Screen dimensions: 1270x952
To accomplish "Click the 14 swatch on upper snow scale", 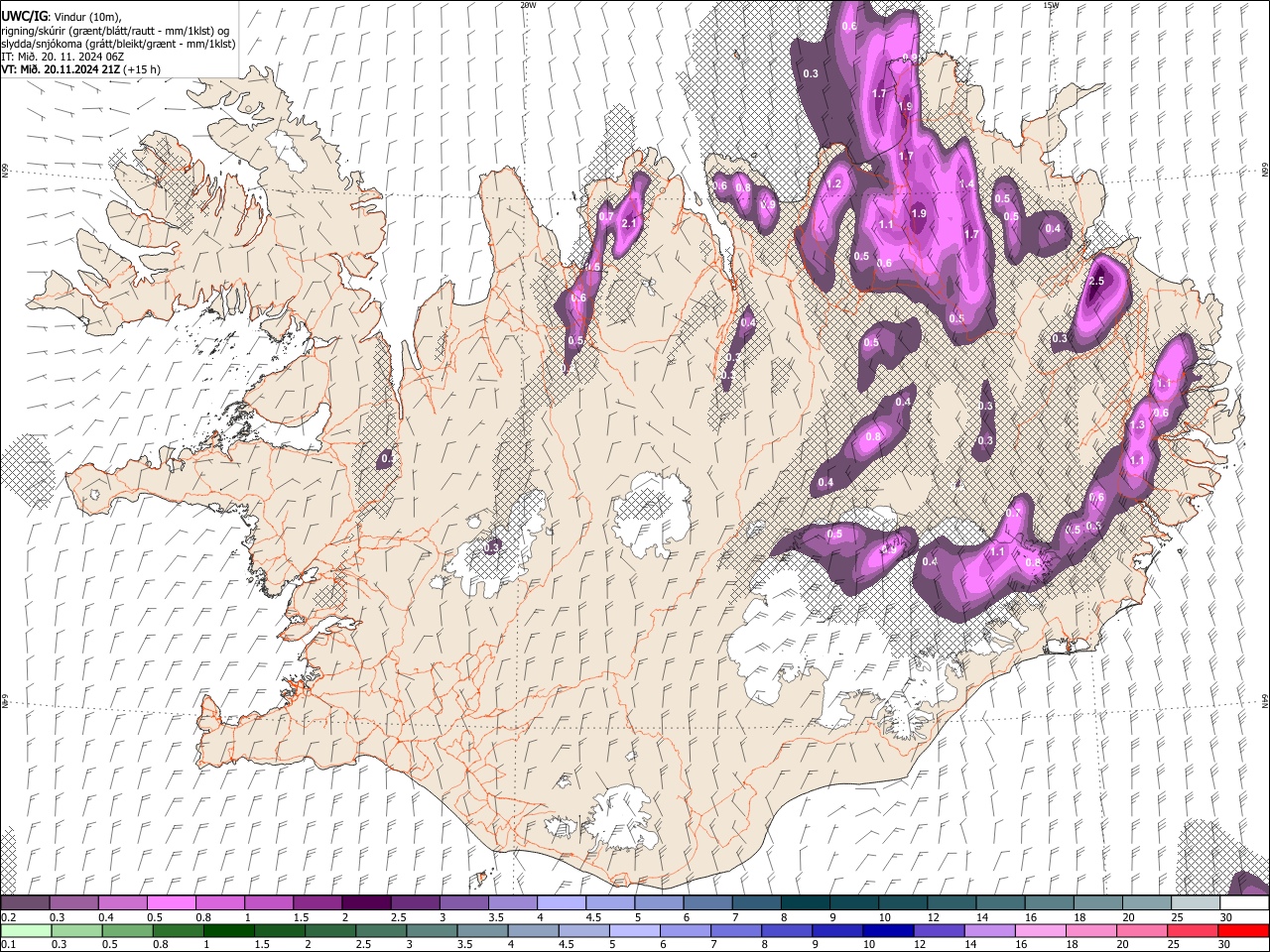I will 1000,903.
